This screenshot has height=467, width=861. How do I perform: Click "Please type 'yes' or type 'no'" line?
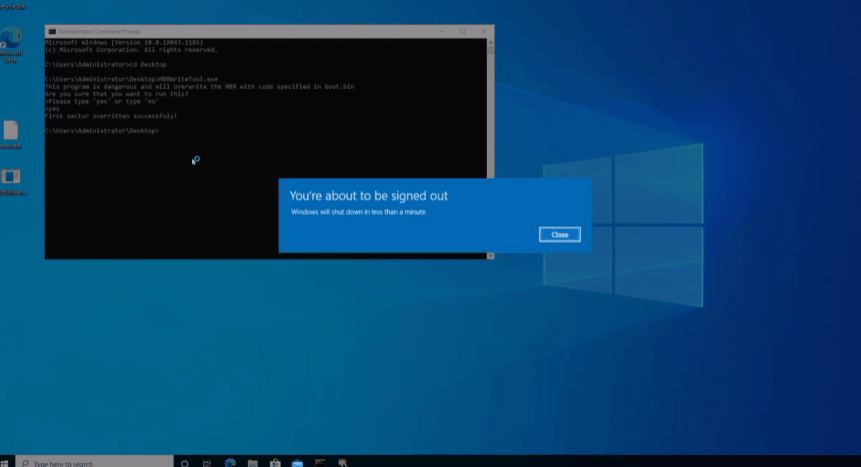(102, 101)
